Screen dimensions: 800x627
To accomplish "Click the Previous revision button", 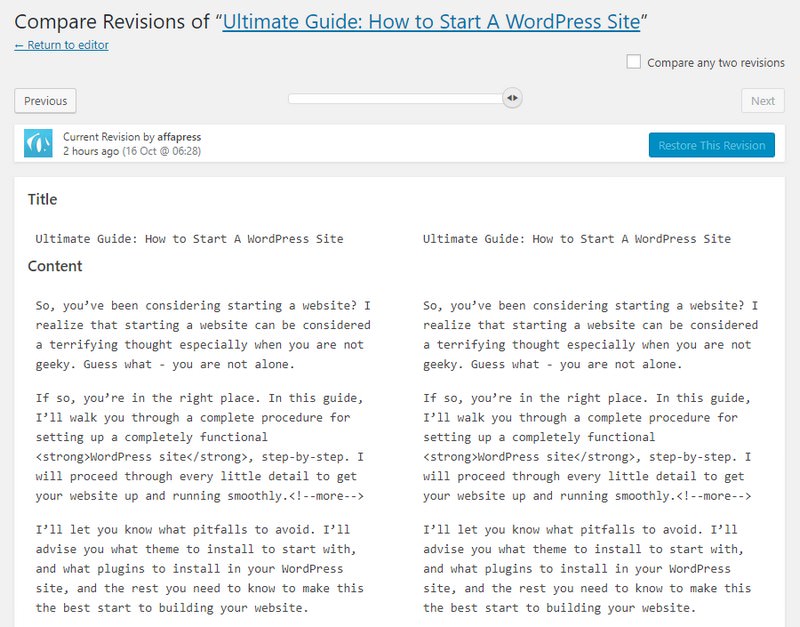I will [44, 100].
